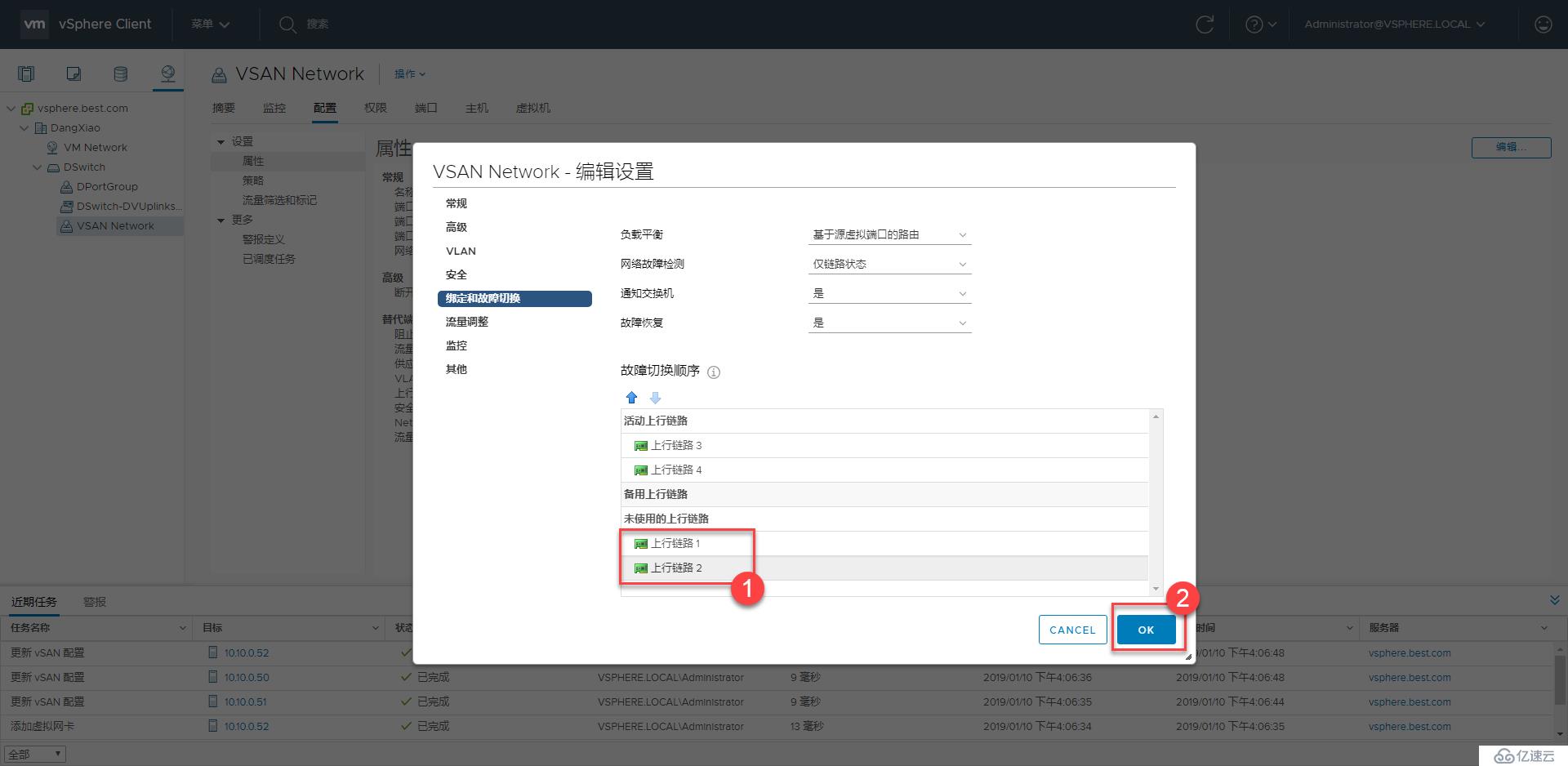The height and width of the screenshot is (766, 1568).
Task: Click the refresh icon in top bar
Action: click(x=1205, y=24)
